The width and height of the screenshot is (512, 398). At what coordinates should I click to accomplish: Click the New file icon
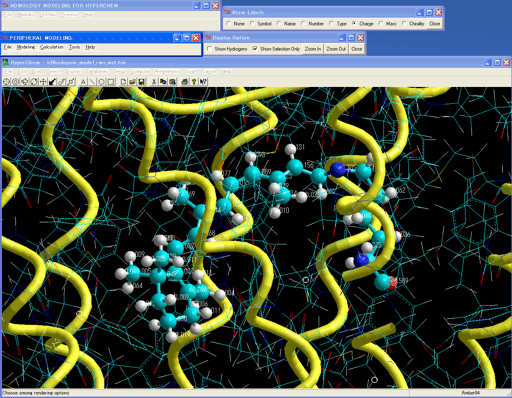pos(123,82)
